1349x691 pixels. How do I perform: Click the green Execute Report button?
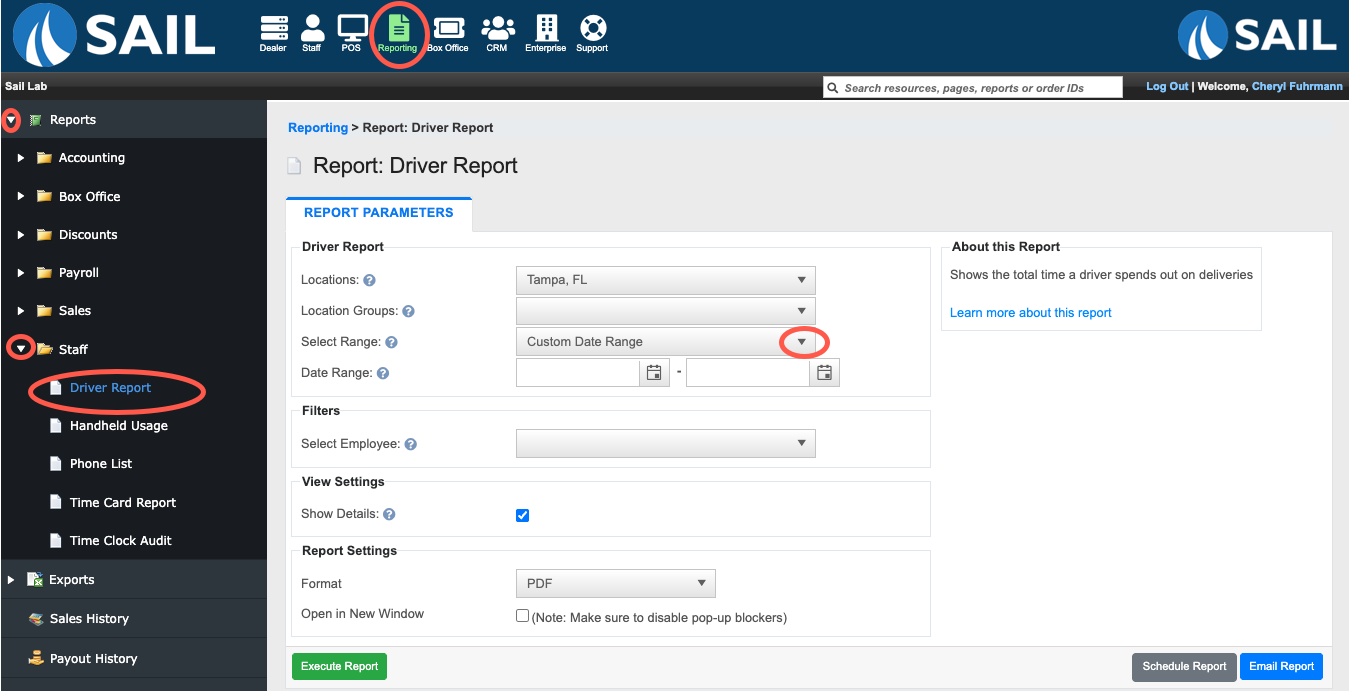click(x=340, y=666)
